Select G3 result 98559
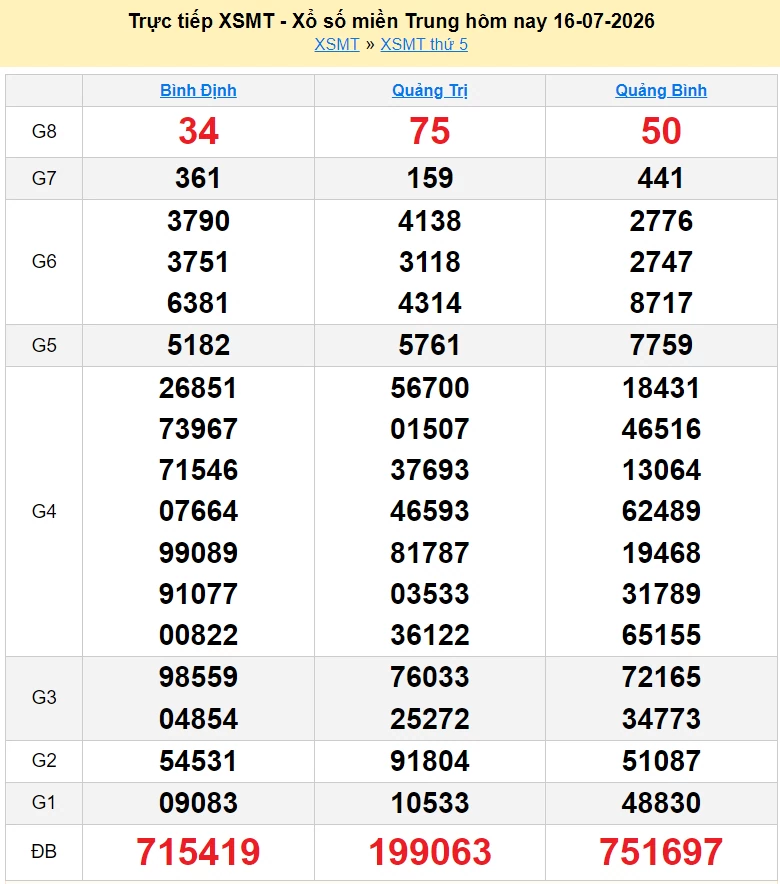 click(x=198, y=677)
